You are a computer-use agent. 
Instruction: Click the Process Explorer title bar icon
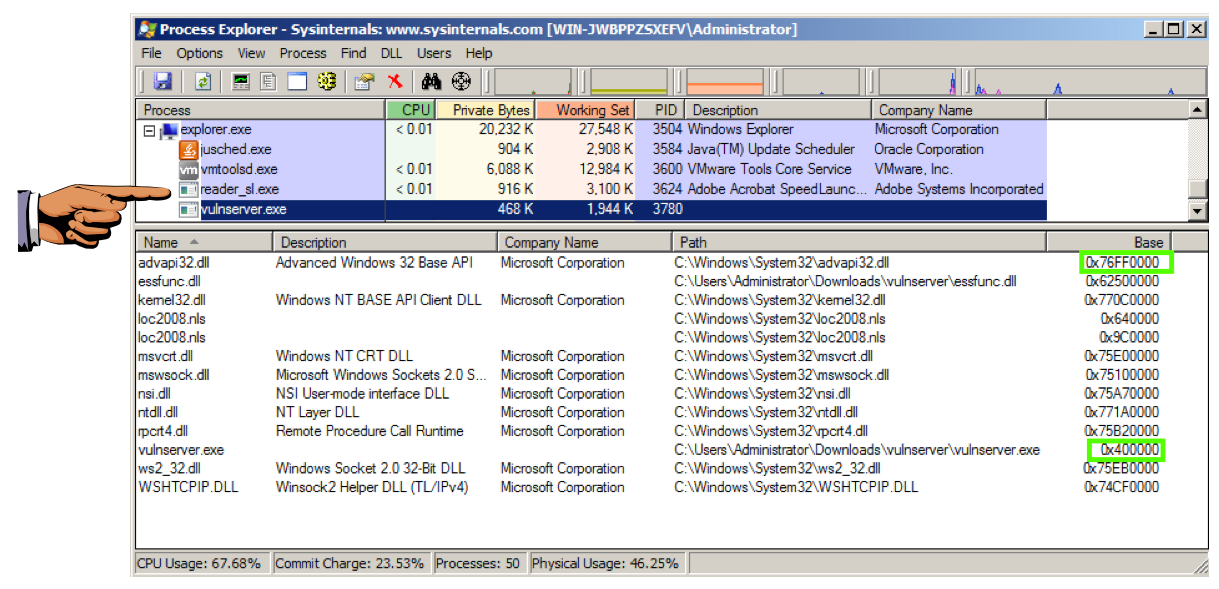pyautogui.click(x=146, y=29)
